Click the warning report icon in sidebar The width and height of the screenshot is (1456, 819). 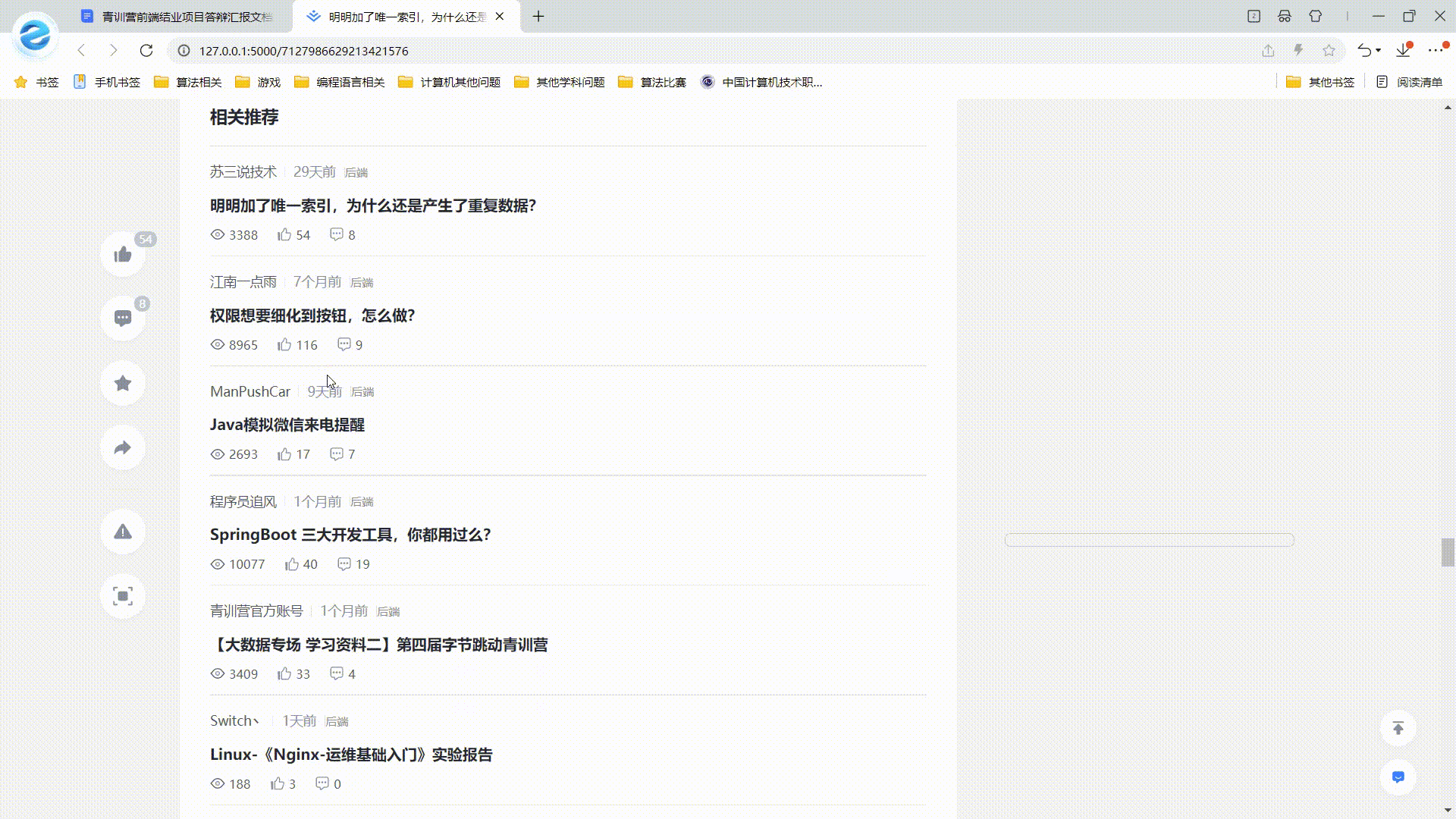pyautogui.click(x=123, y=532)
